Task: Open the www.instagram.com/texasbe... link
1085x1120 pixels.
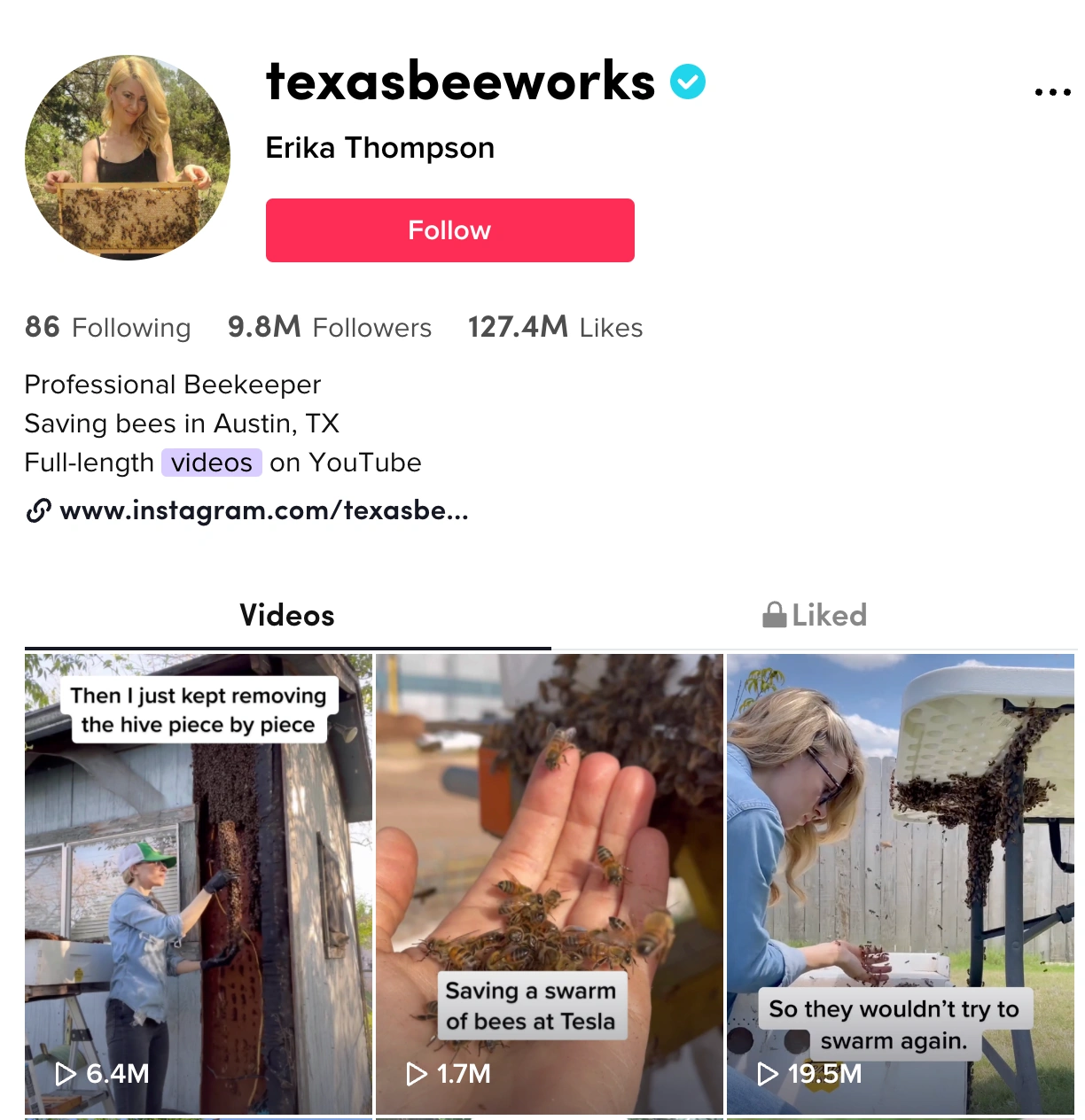Action: click(264, 511)
